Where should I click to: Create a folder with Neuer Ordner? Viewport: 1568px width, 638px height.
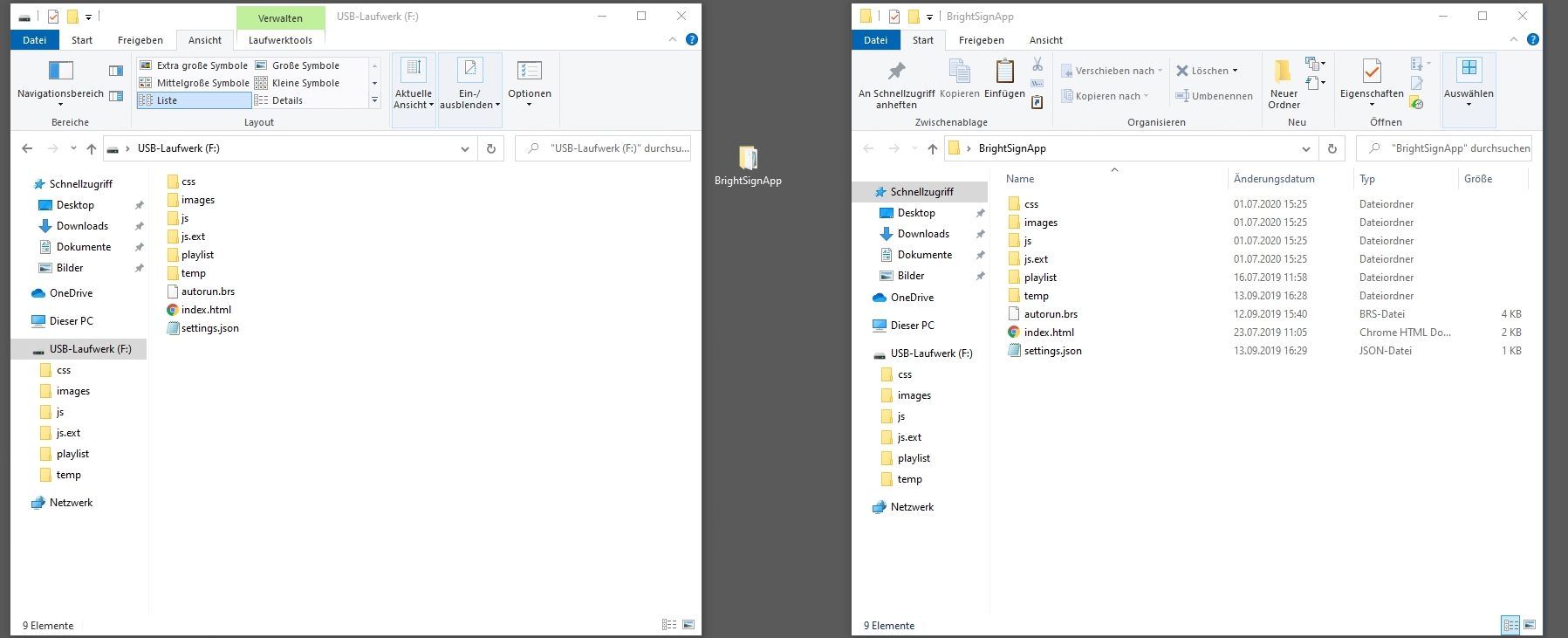point(1284,84)
